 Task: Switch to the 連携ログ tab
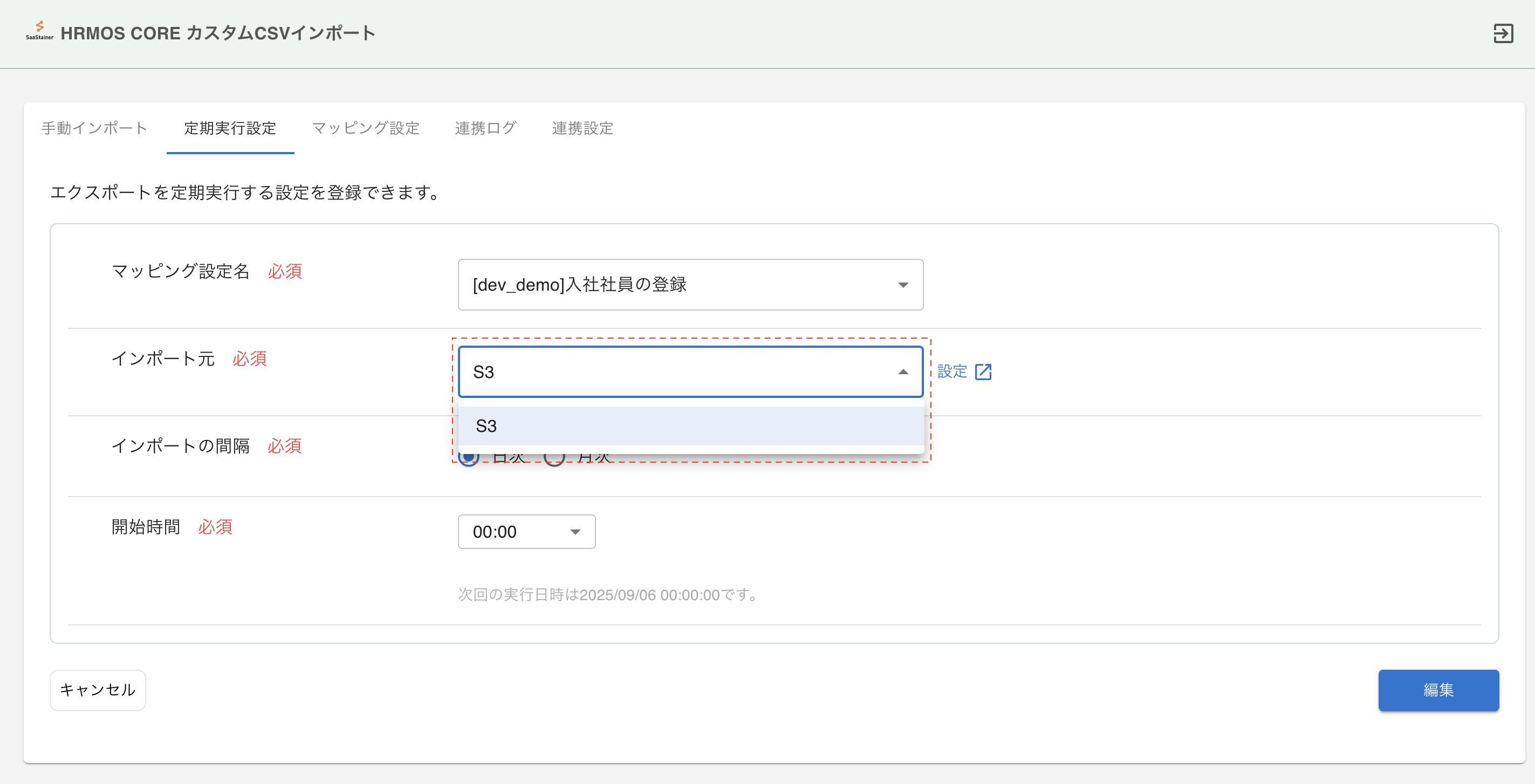[x=485, y=128]
